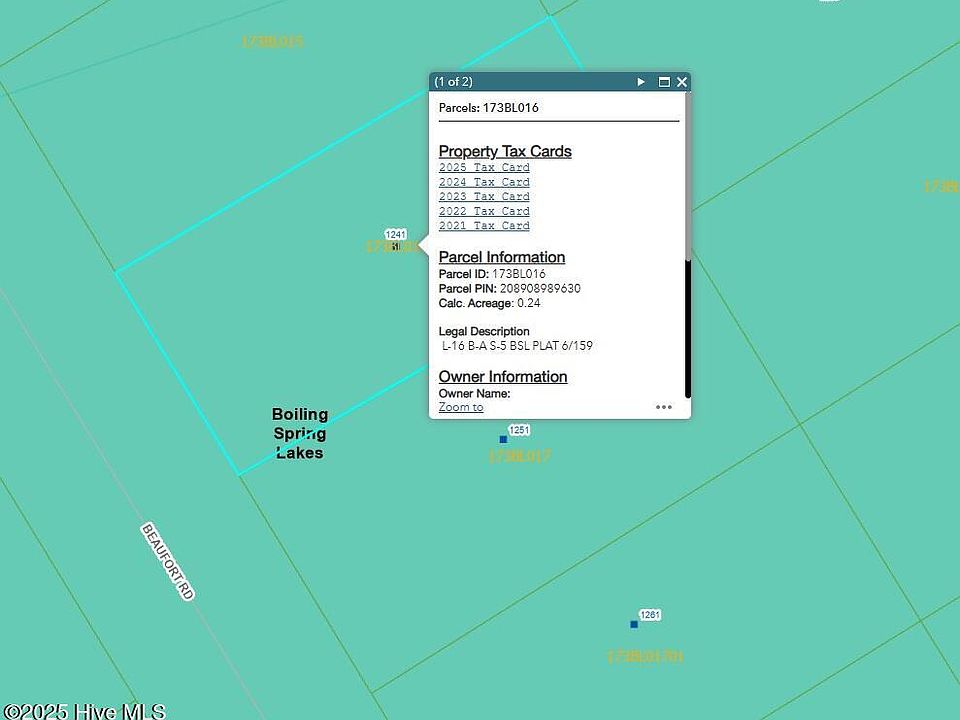The height and width of the screenshot is (720, 960).
Task: Open the 2024 Tax Card link
Action: coord(484,182)
